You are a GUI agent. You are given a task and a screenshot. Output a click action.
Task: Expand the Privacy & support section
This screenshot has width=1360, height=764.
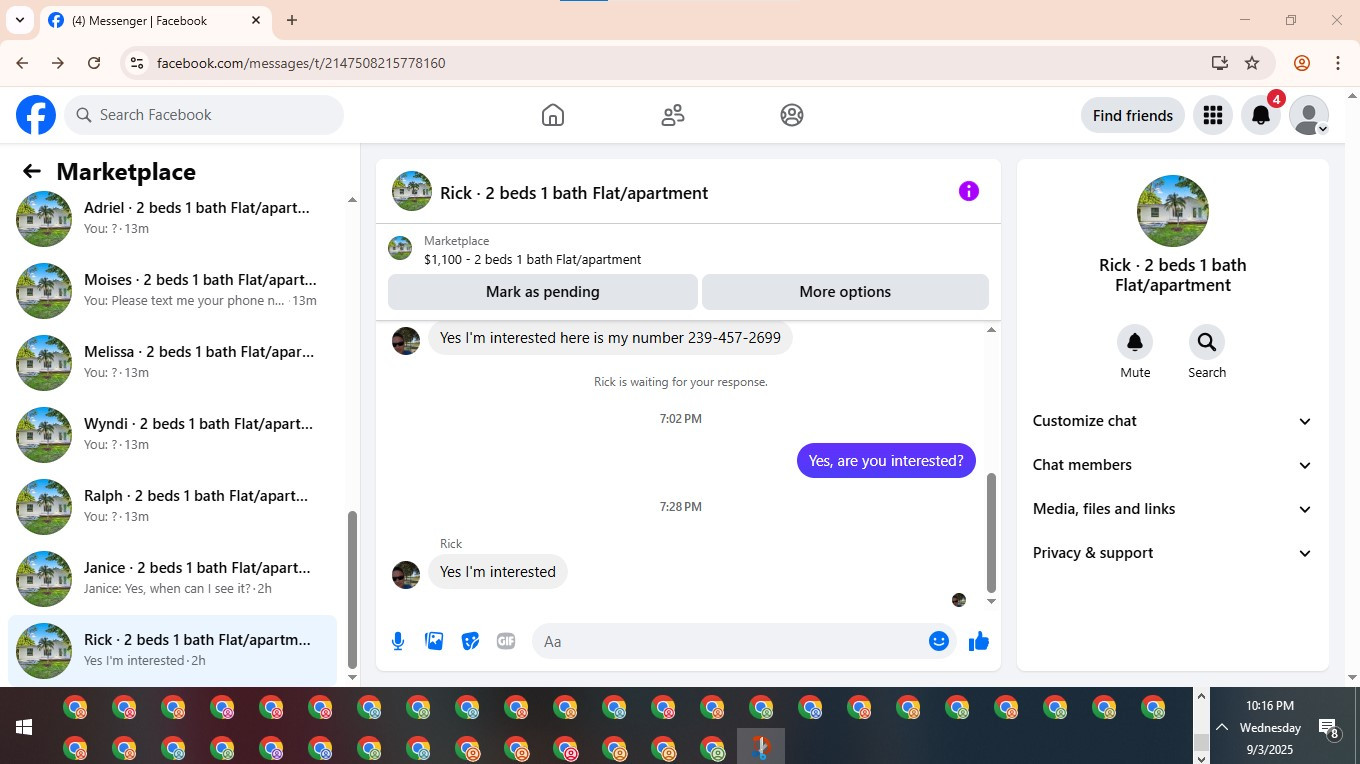(x=1172, y=553)
